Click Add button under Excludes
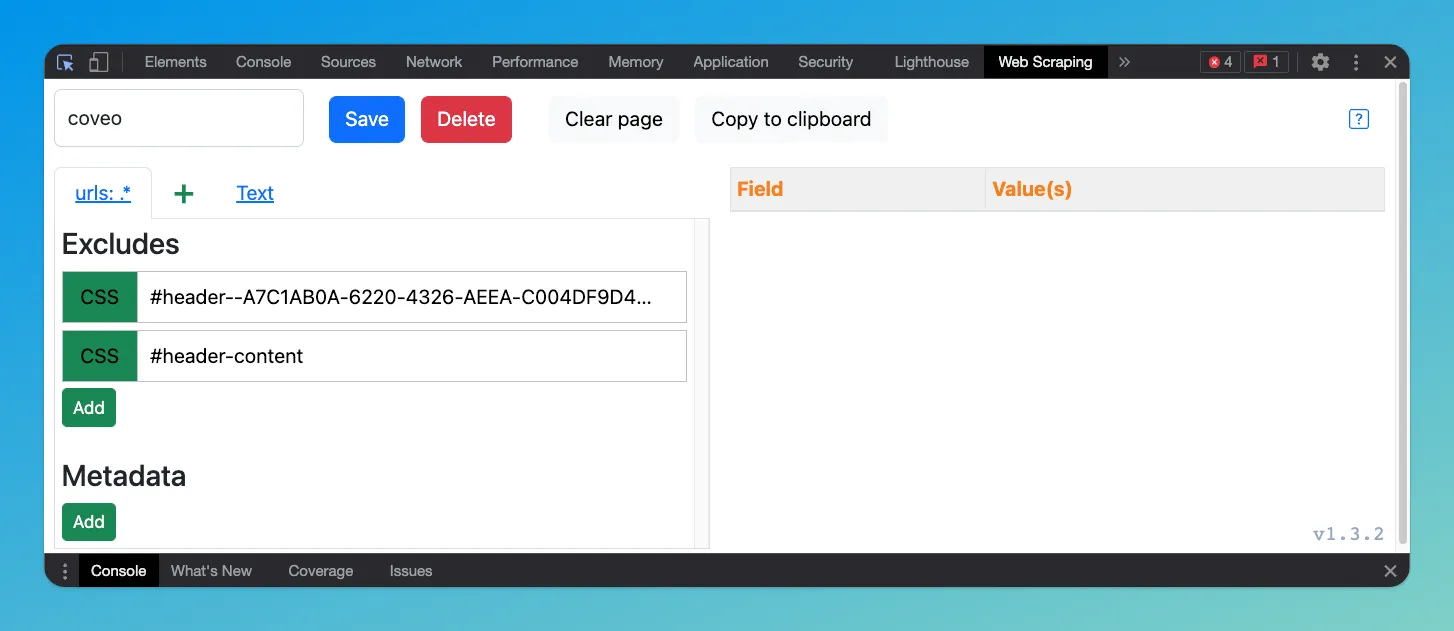The width and height of the screenshot is (1454, 631). click(89, 408)
